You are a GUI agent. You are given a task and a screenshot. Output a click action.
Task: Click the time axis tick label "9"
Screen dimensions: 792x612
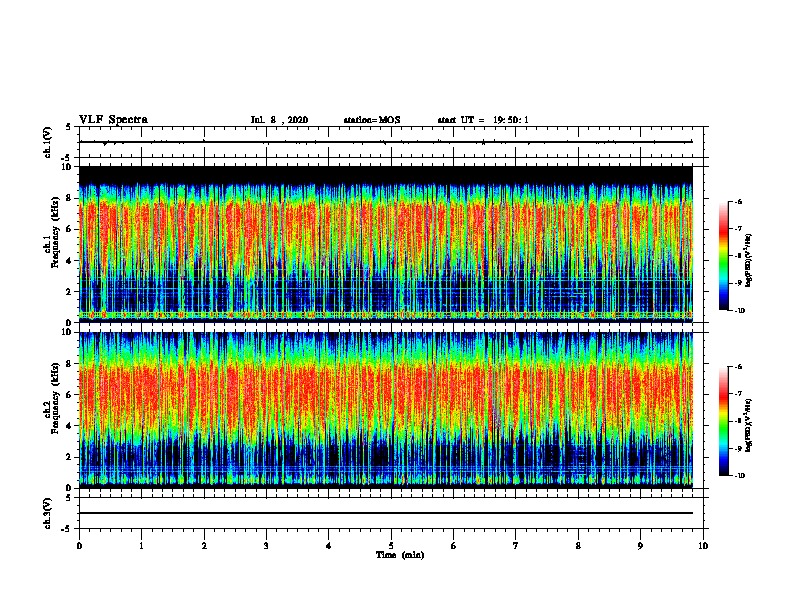[x=640, y=546]
